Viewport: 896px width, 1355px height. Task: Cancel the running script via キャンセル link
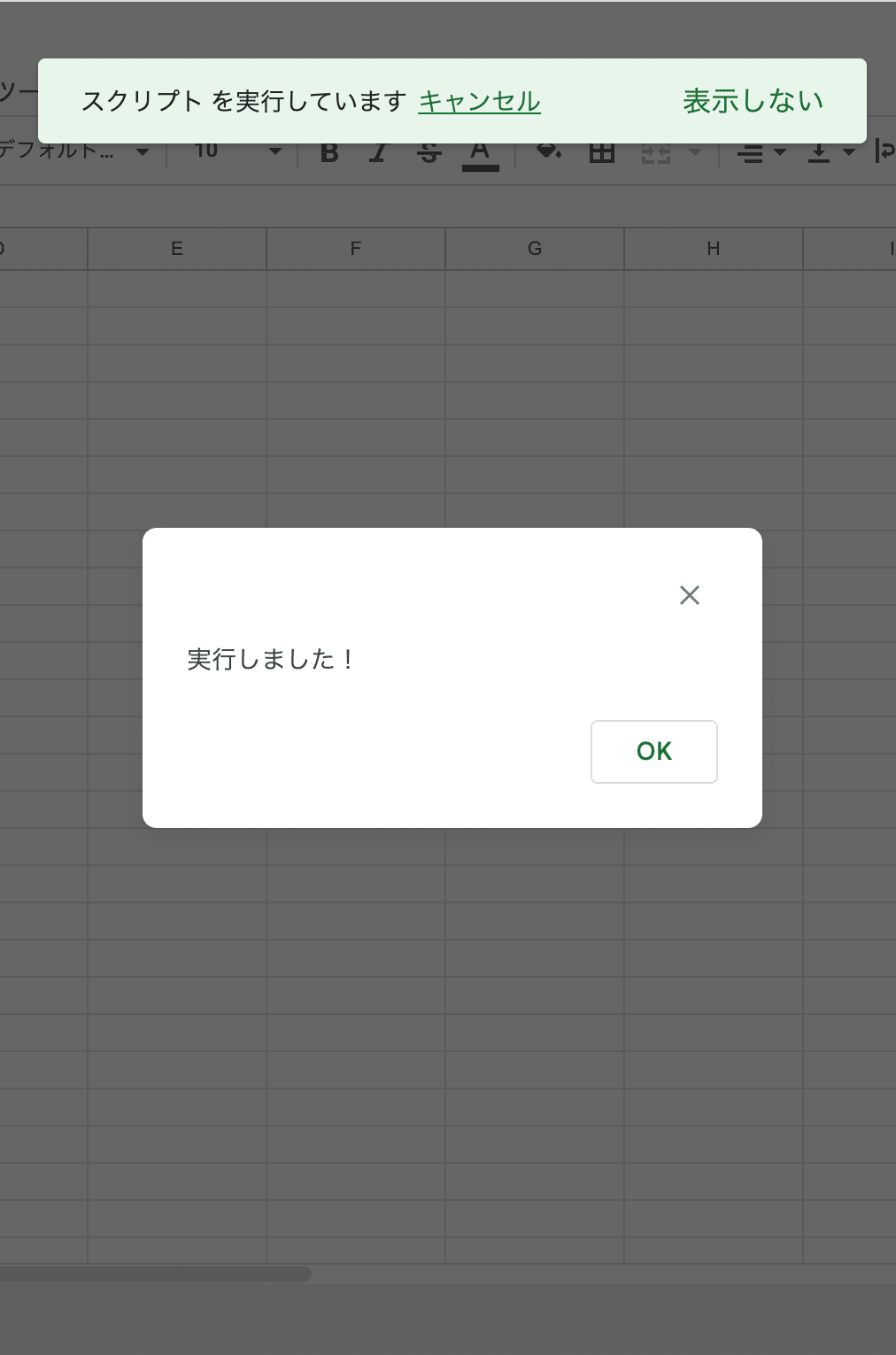[x=479, y=101]
